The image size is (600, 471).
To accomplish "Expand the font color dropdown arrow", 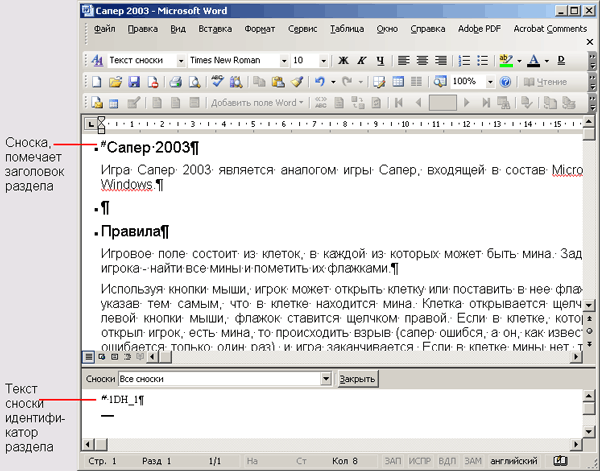I will [x=547, y=60].
